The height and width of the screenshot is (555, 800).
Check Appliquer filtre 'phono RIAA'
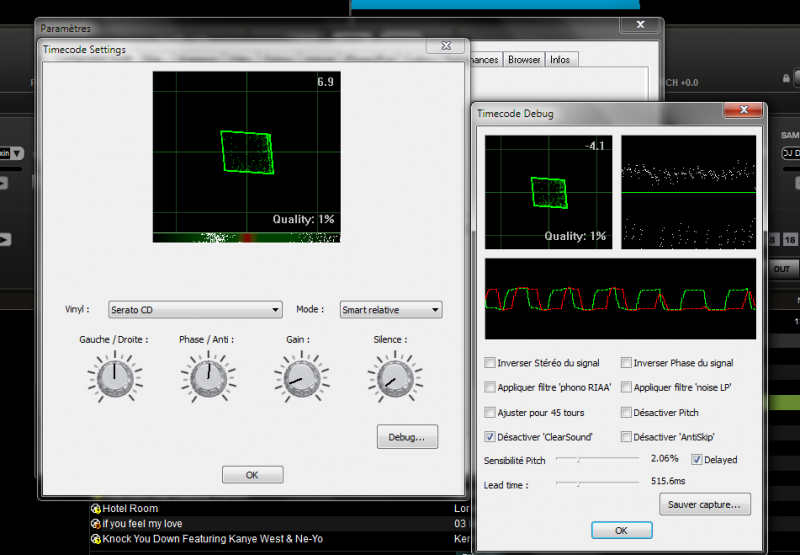(490, 387)
